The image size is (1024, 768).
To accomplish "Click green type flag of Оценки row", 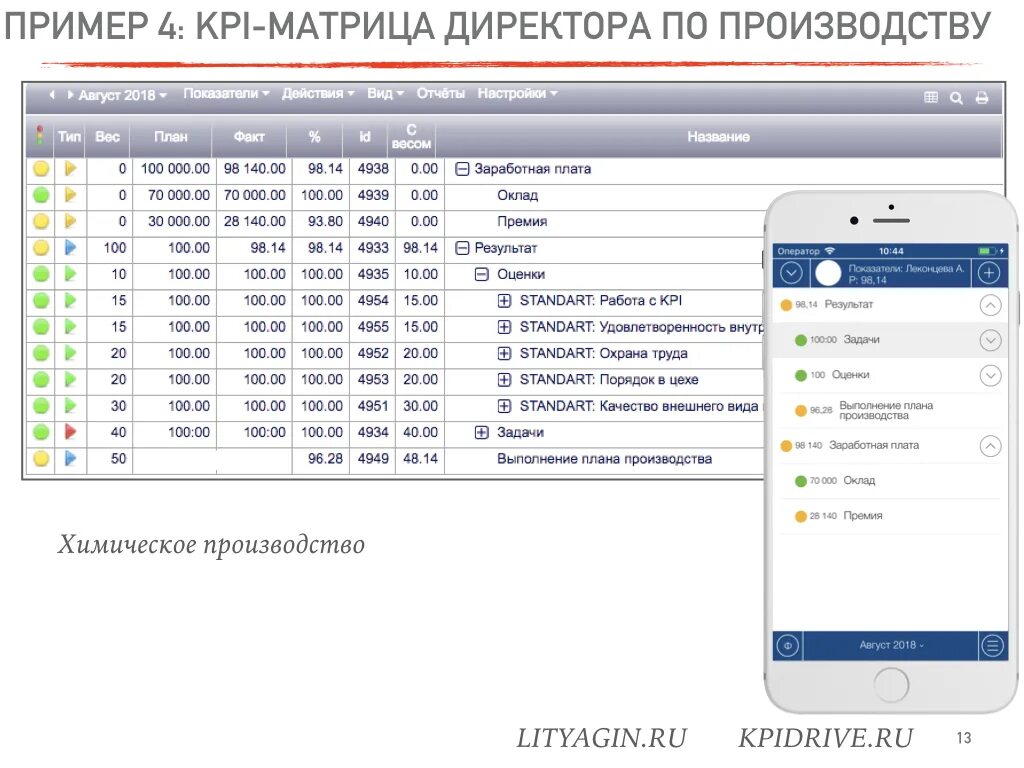I will (71, 274).
